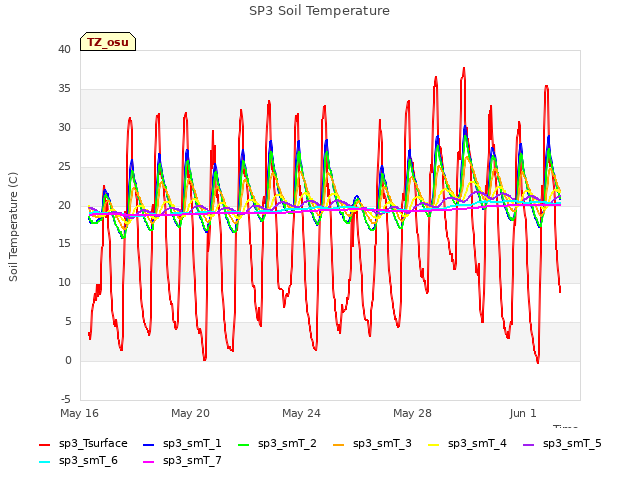Click the TZ_osu annotation label
Viewport: 640px width, 480px height.
pyautogui.click(x=108, y=42)
